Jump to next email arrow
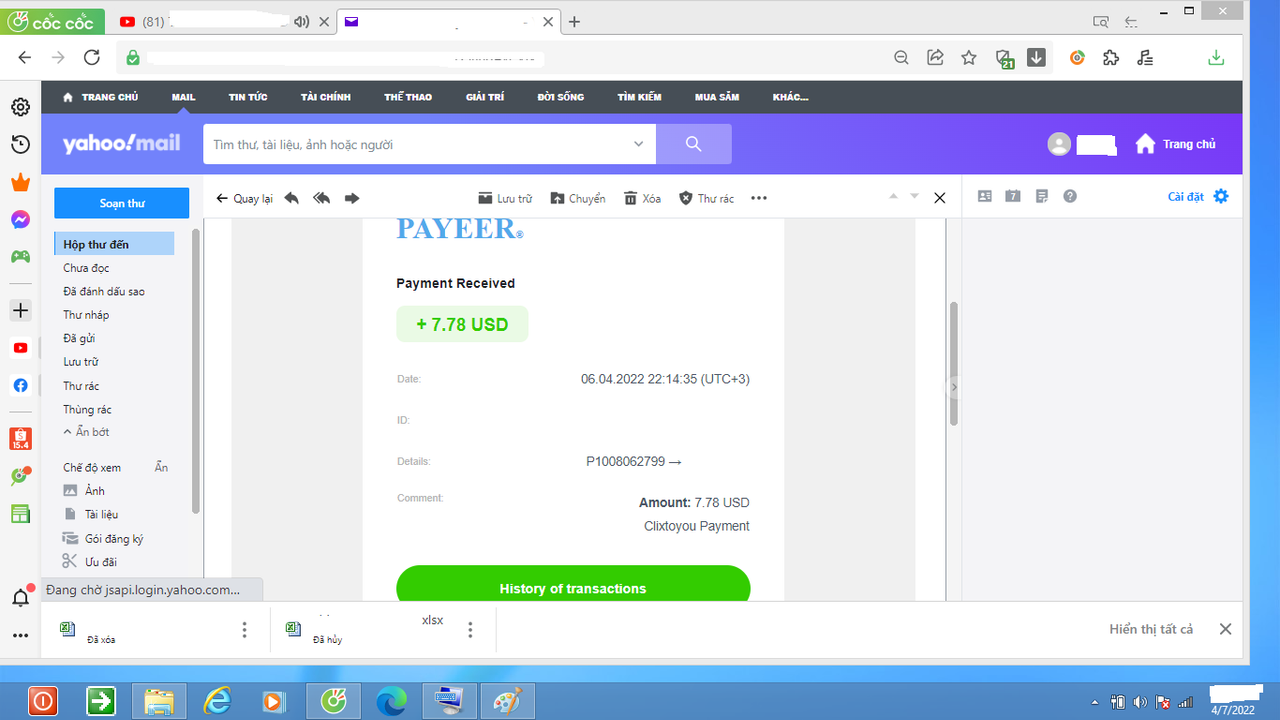Image resolution: width=1280 pixels, height=720 pixels. [x=914, y=197]
